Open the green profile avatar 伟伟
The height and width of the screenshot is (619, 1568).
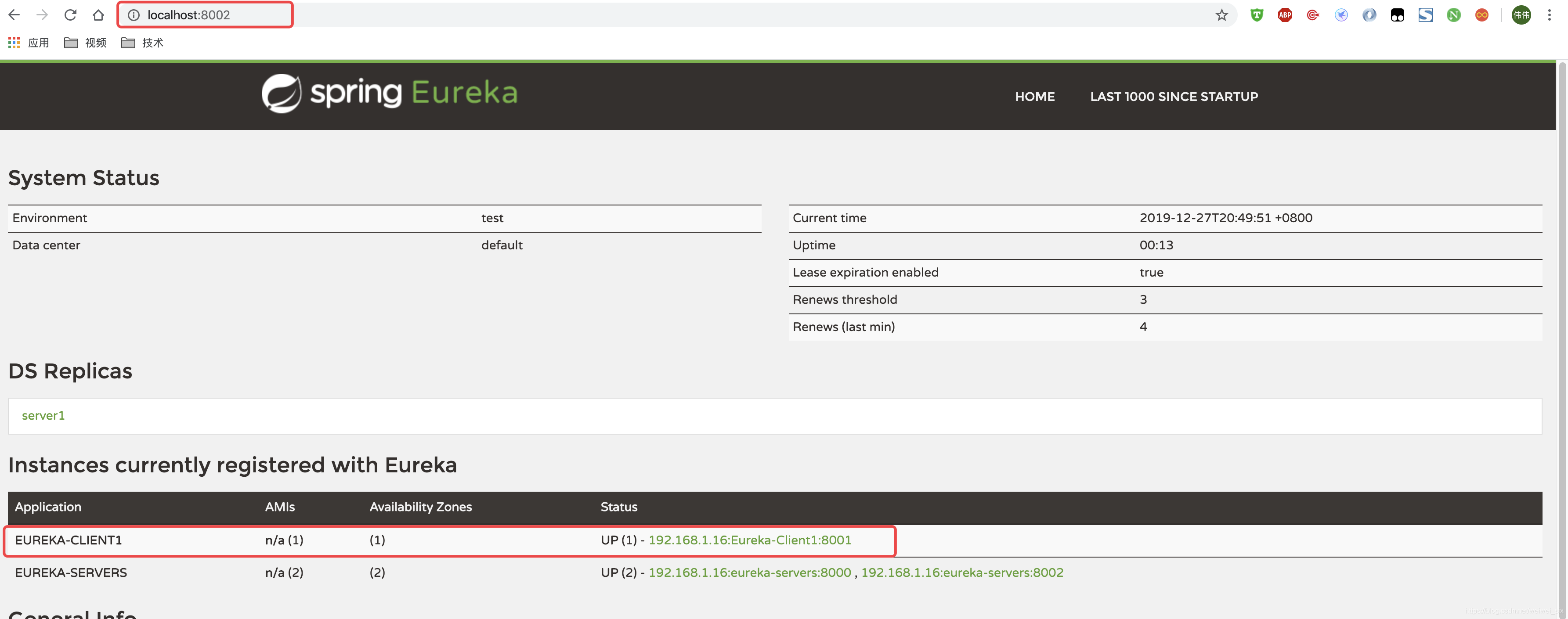click(1521, 15)
